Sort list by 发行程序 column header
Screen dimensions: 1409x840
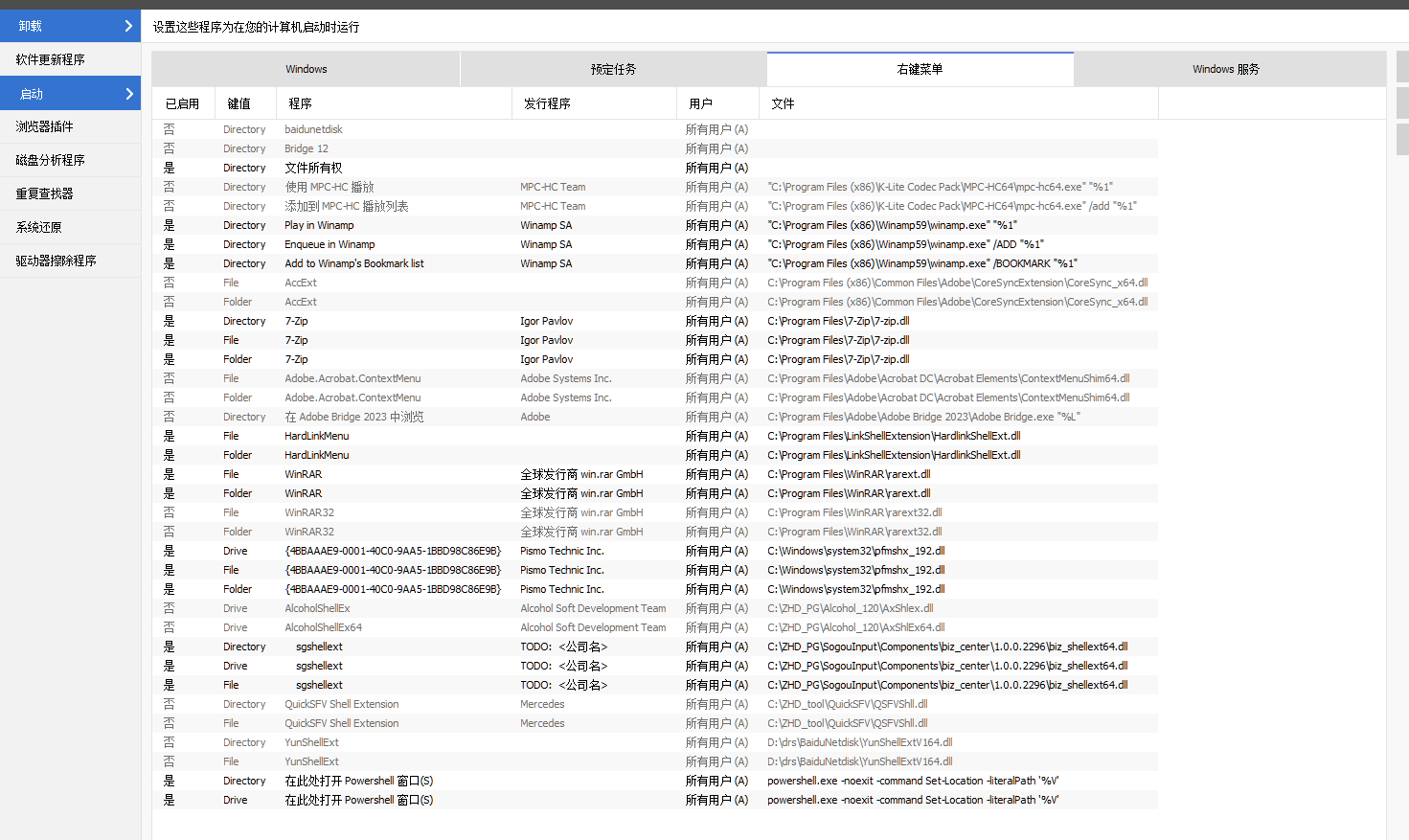coord(547,103)
